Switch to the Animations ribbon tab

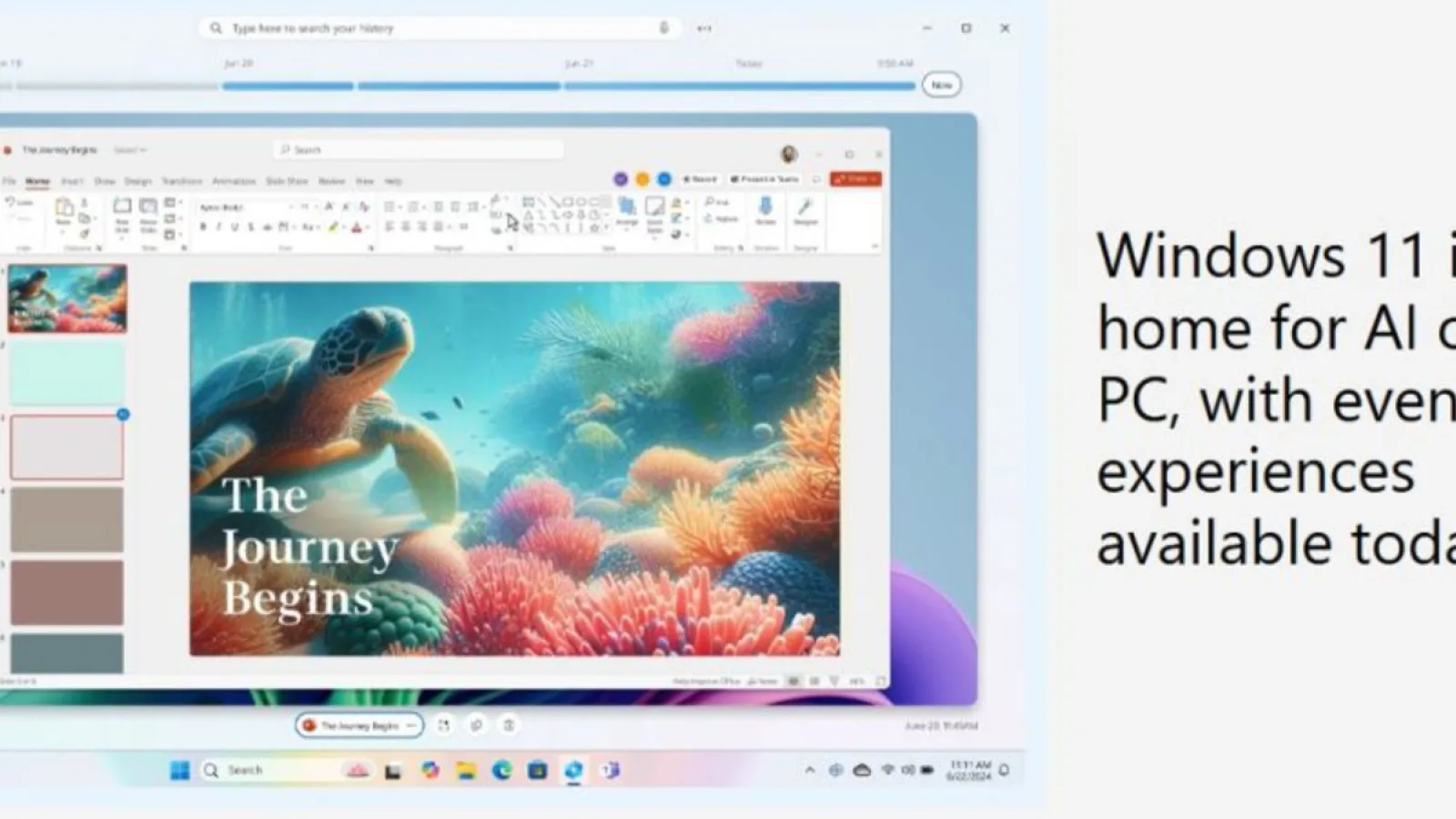(x=234, y=181)
